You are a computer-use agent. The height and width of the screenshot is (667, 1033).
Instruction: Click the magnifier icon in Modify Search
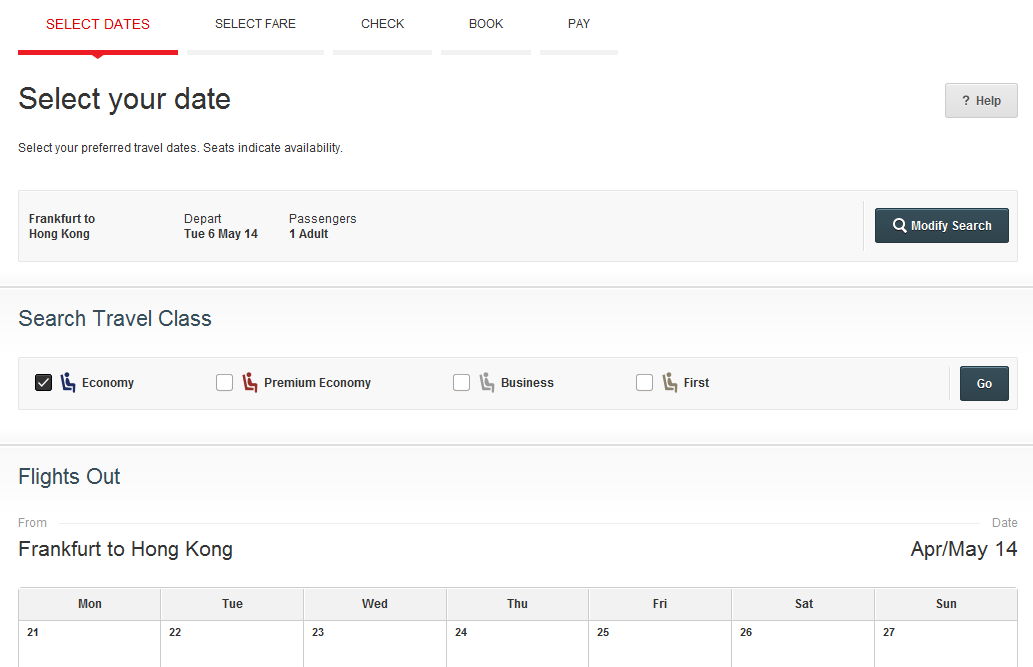click(x=899, y=225)
